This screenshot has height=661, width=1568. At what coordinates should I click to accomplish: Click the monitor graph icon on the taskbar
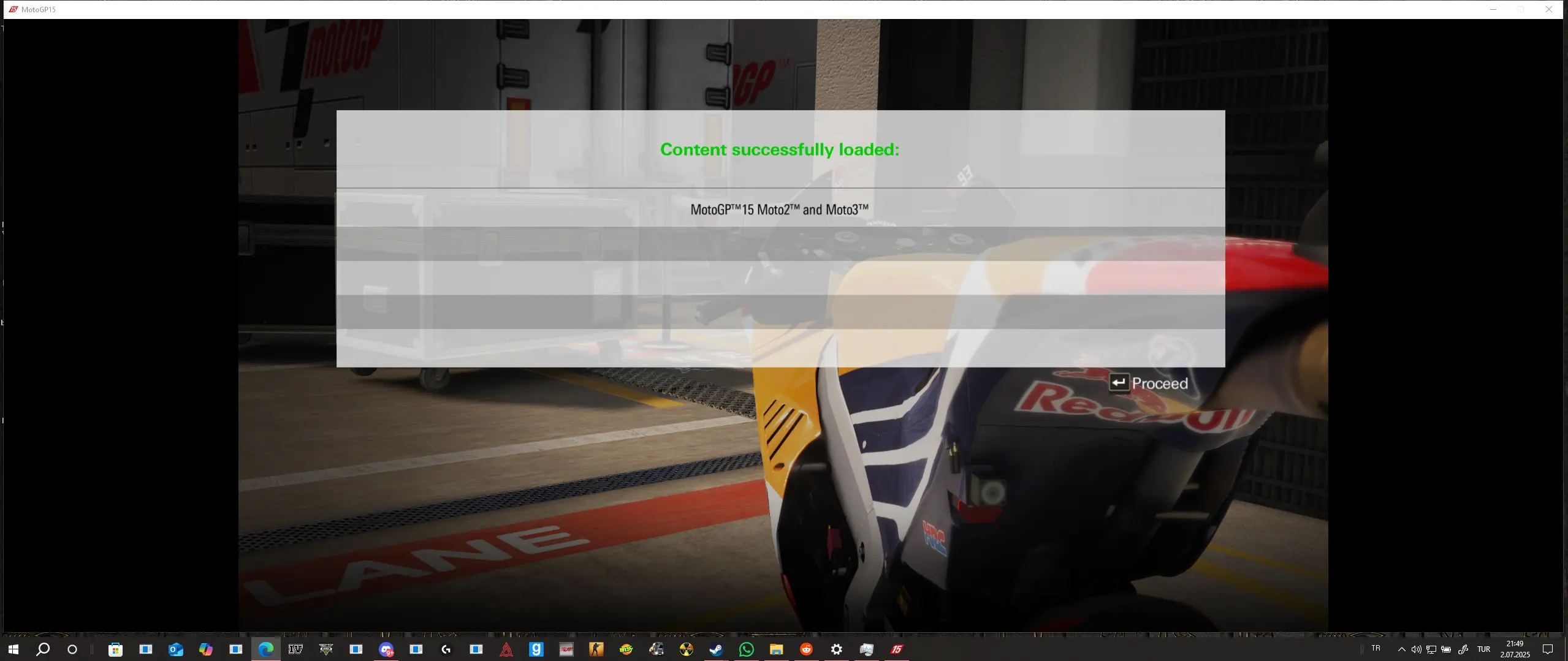point(867,649)
